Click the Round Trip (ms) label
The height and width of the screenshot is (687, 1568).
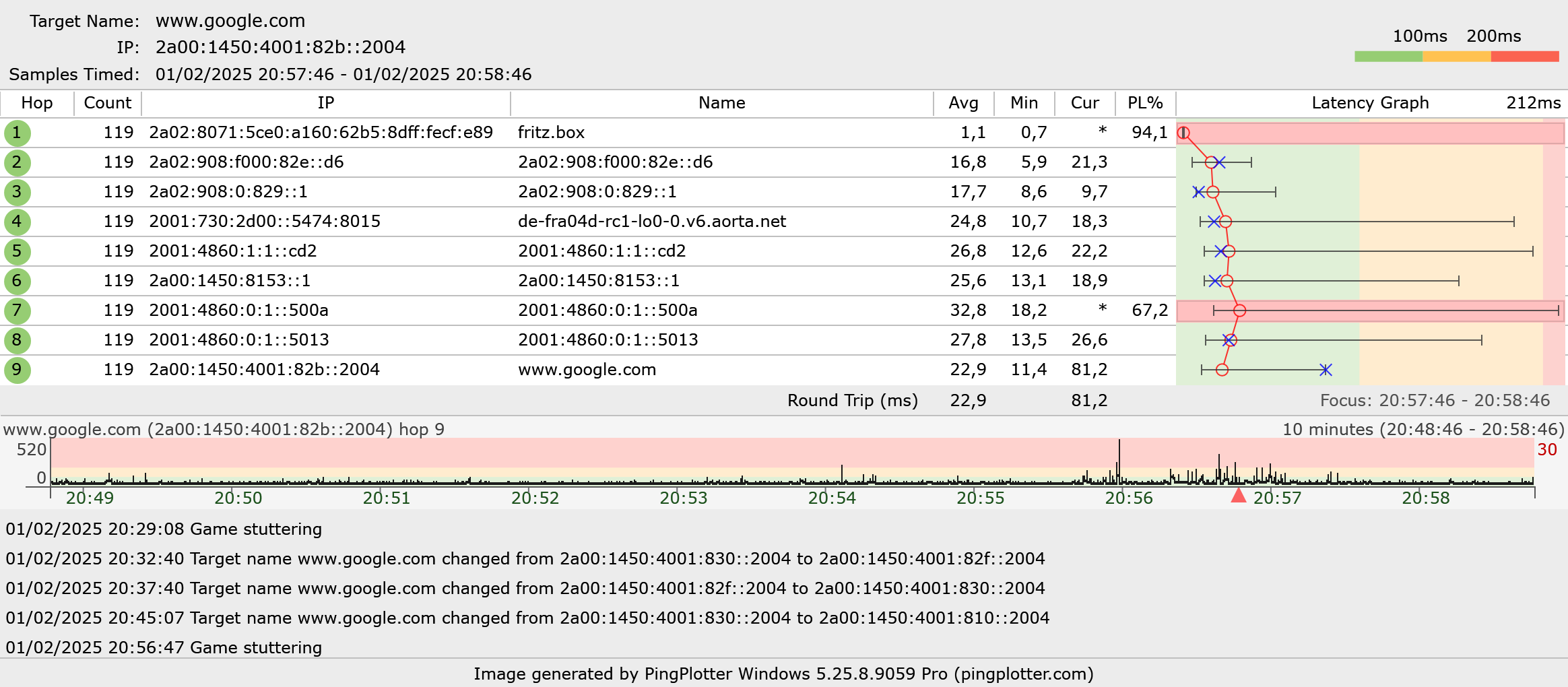[853, 401]
